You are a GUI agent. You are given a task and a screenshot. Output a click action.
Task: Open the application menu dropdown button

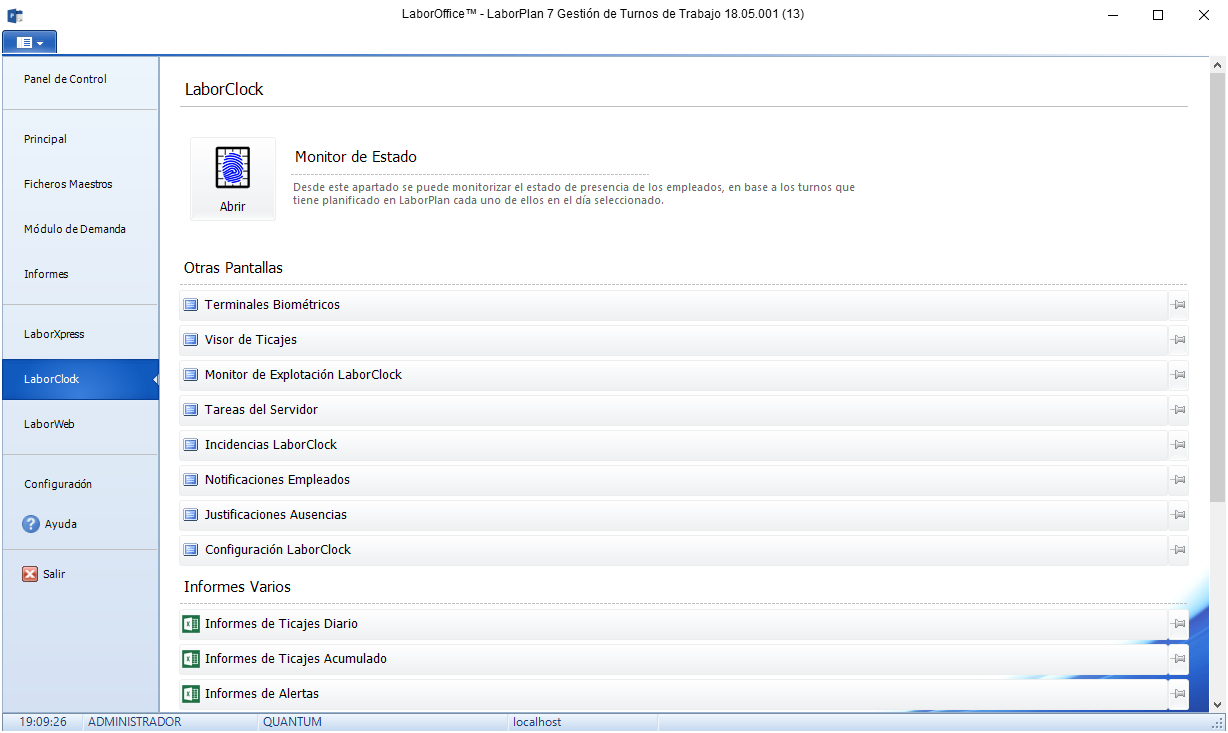point(30,43)
